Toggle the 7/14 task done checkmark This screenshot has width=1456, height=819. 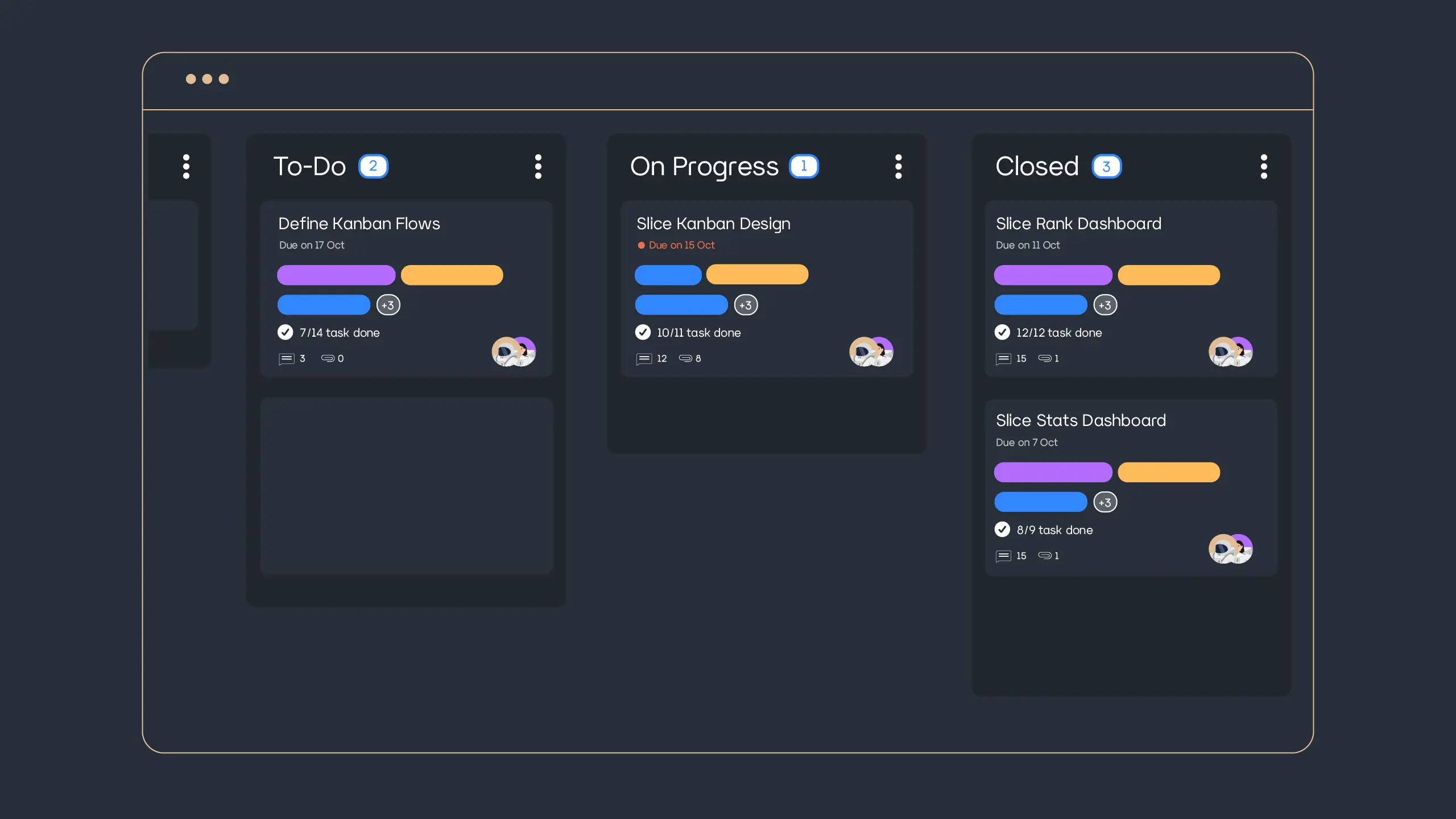[285, 332]
